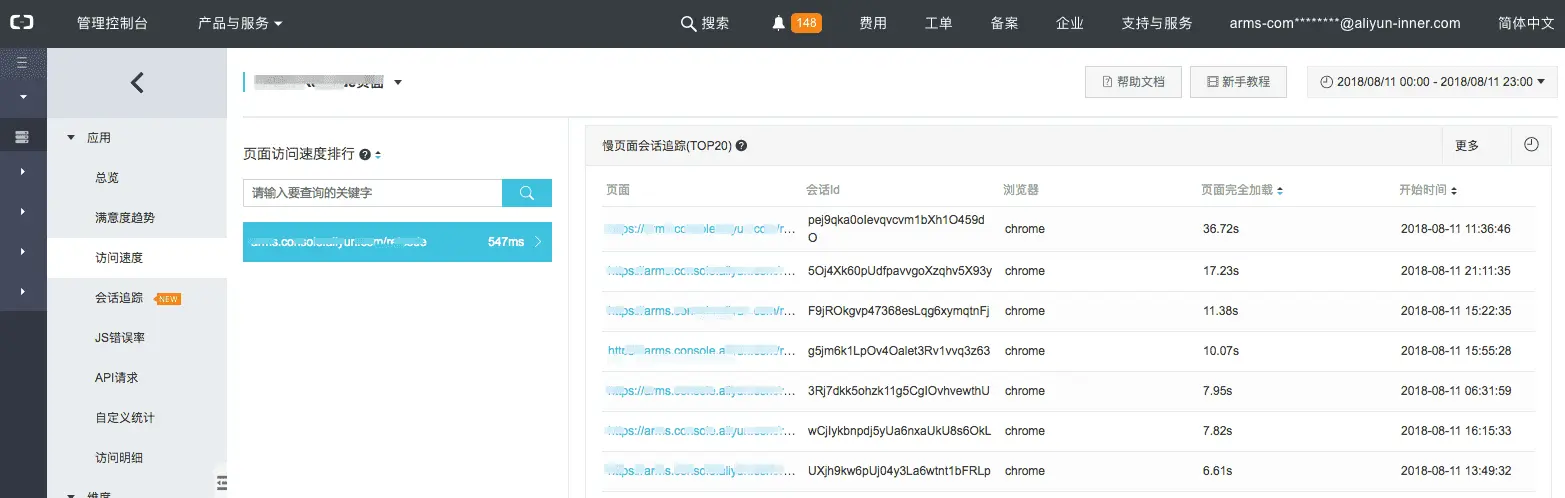Screen dimensions: 1565x498
Task: Click the clock icon beside 更多
Action: click(1531, 145)
